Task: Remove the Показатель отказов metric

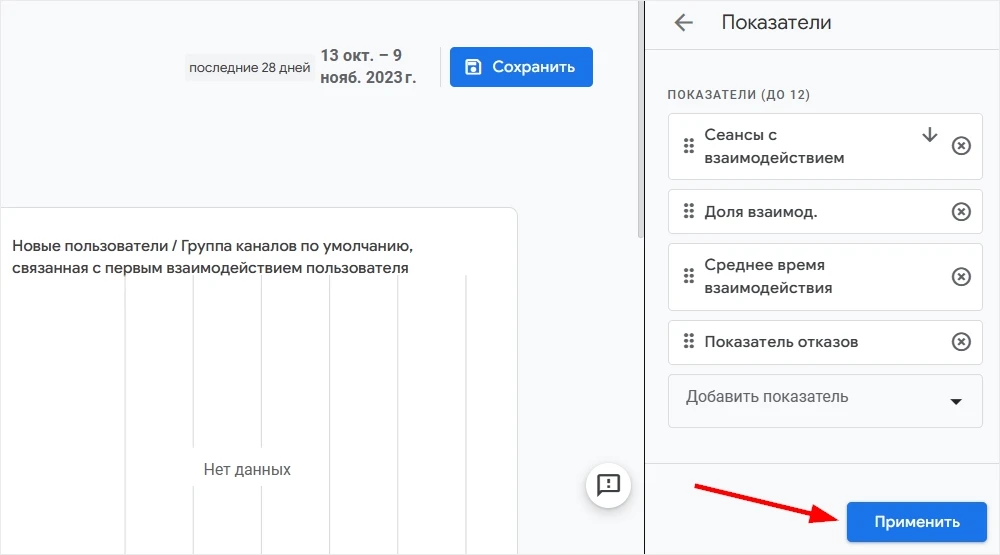Action: click(x=961, y=342)
